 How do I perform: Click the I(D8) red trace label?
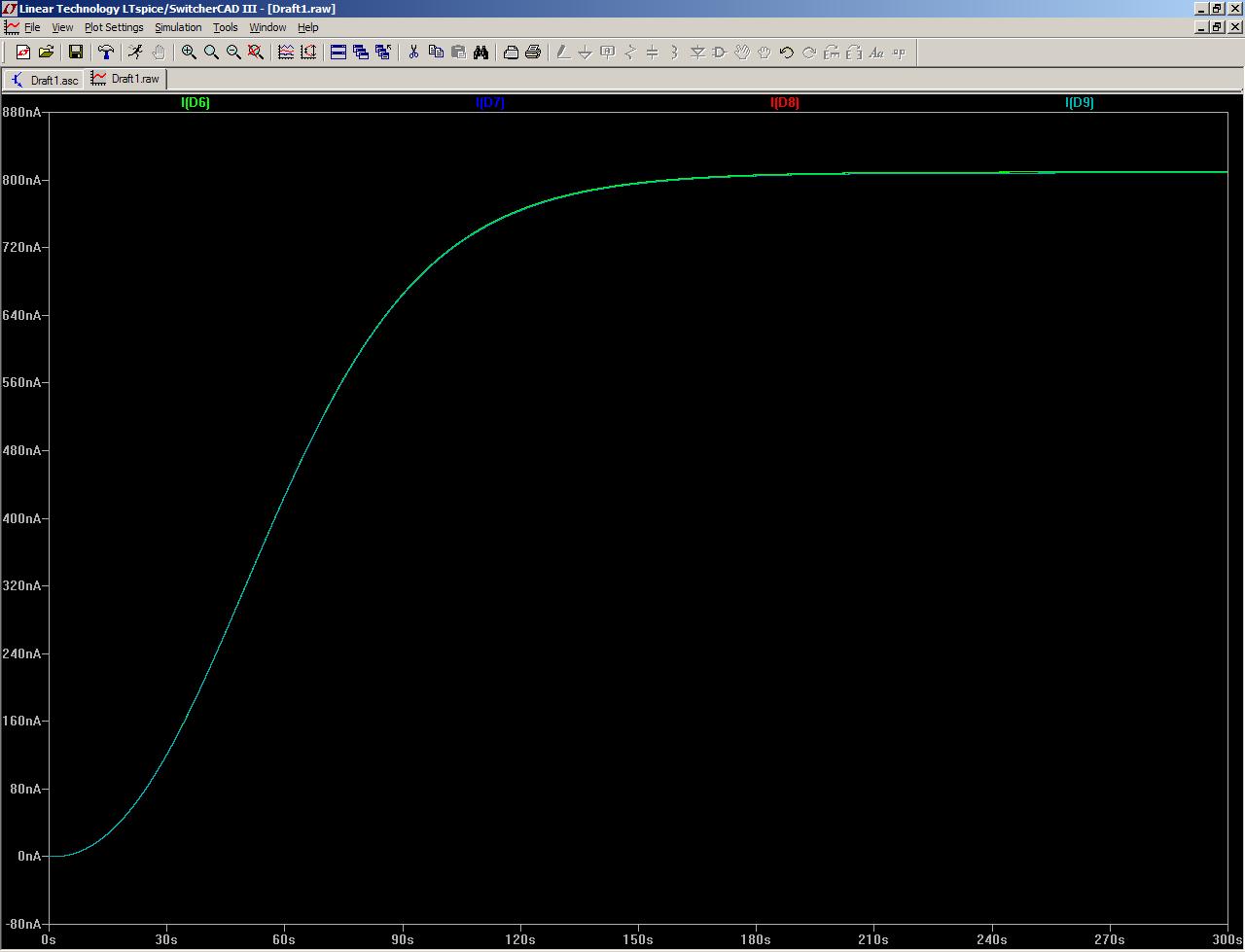pos(785,103)
